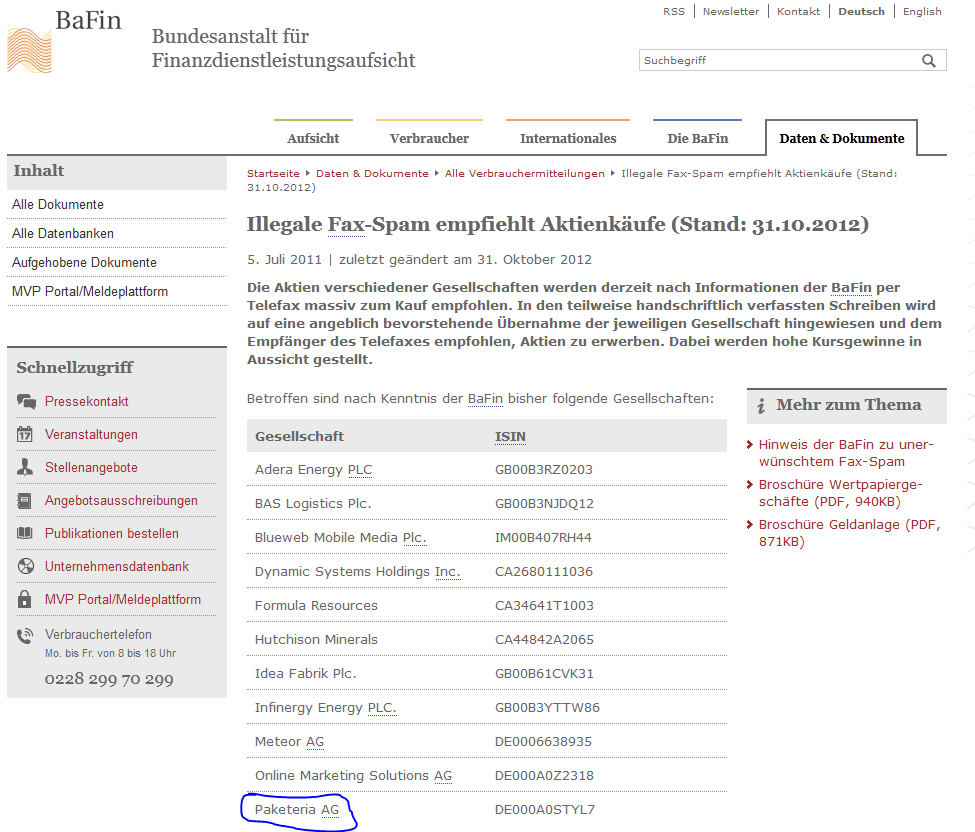Switch the site language to English
This screenshot has height=832, width=975.
(x=921, y=11)
